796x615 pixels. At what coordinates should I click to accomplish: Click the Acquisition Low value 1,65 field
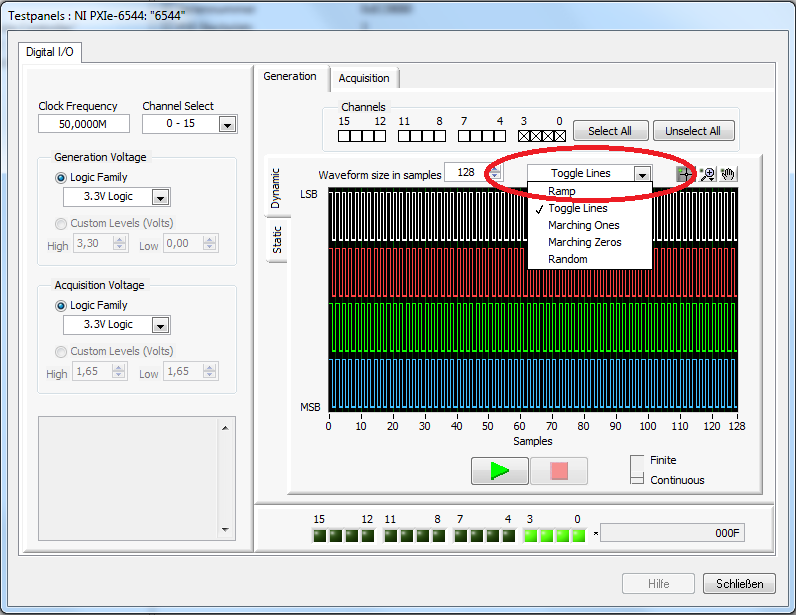184,371
